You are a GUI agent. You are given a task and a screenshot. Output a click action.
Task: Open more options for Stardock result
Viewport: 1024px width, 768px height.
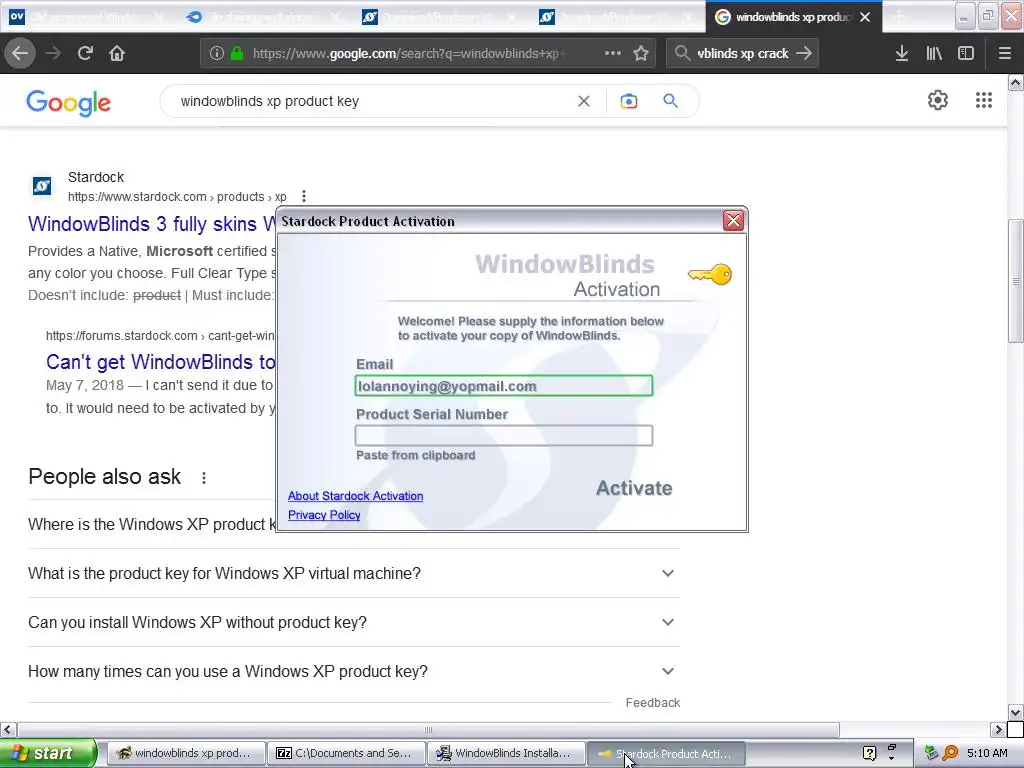coord(304,197)
